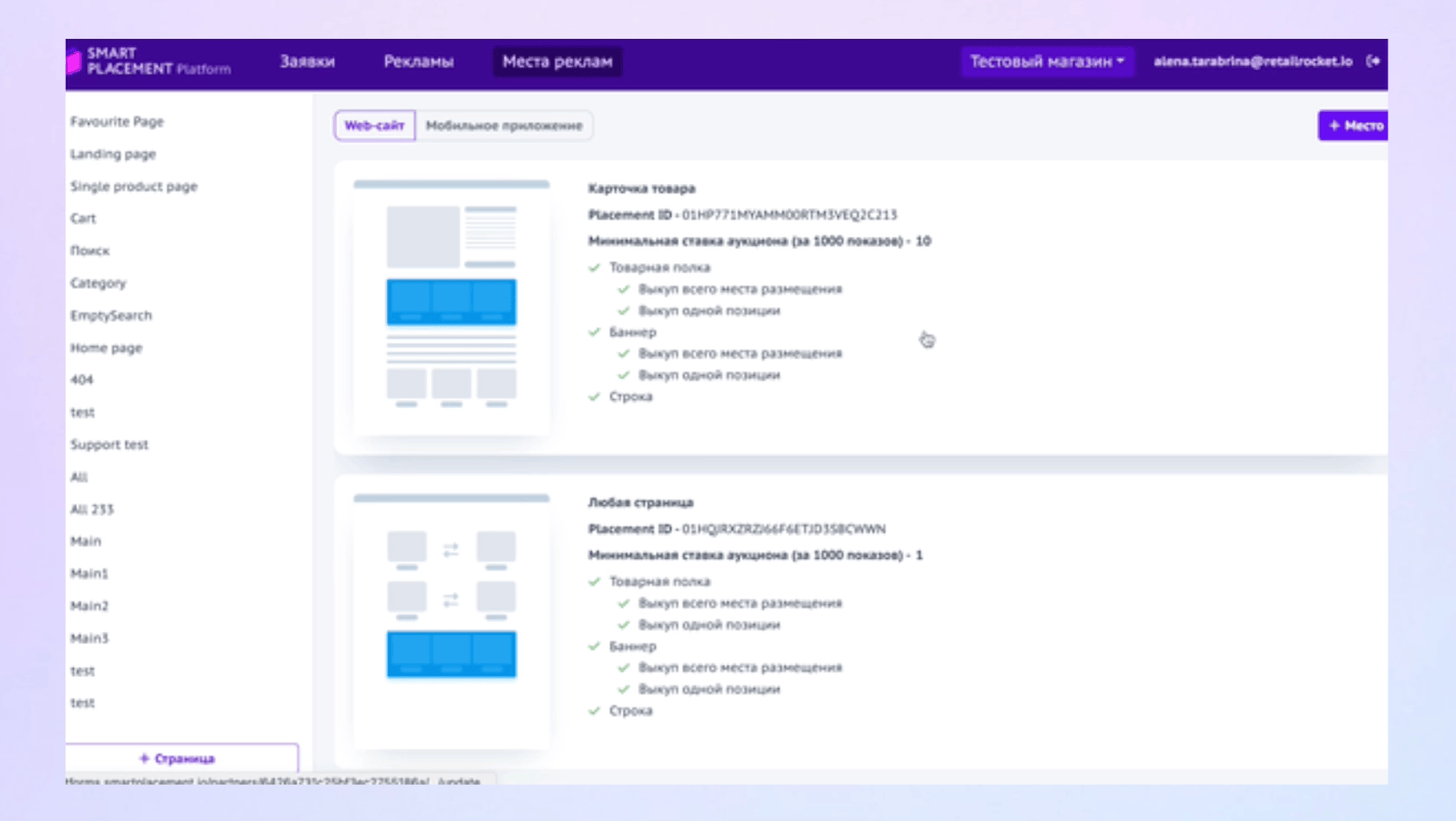Open the EmptySearch page entry
The width and height of the screenshot is (1456, 821).
tap(111, 316)
